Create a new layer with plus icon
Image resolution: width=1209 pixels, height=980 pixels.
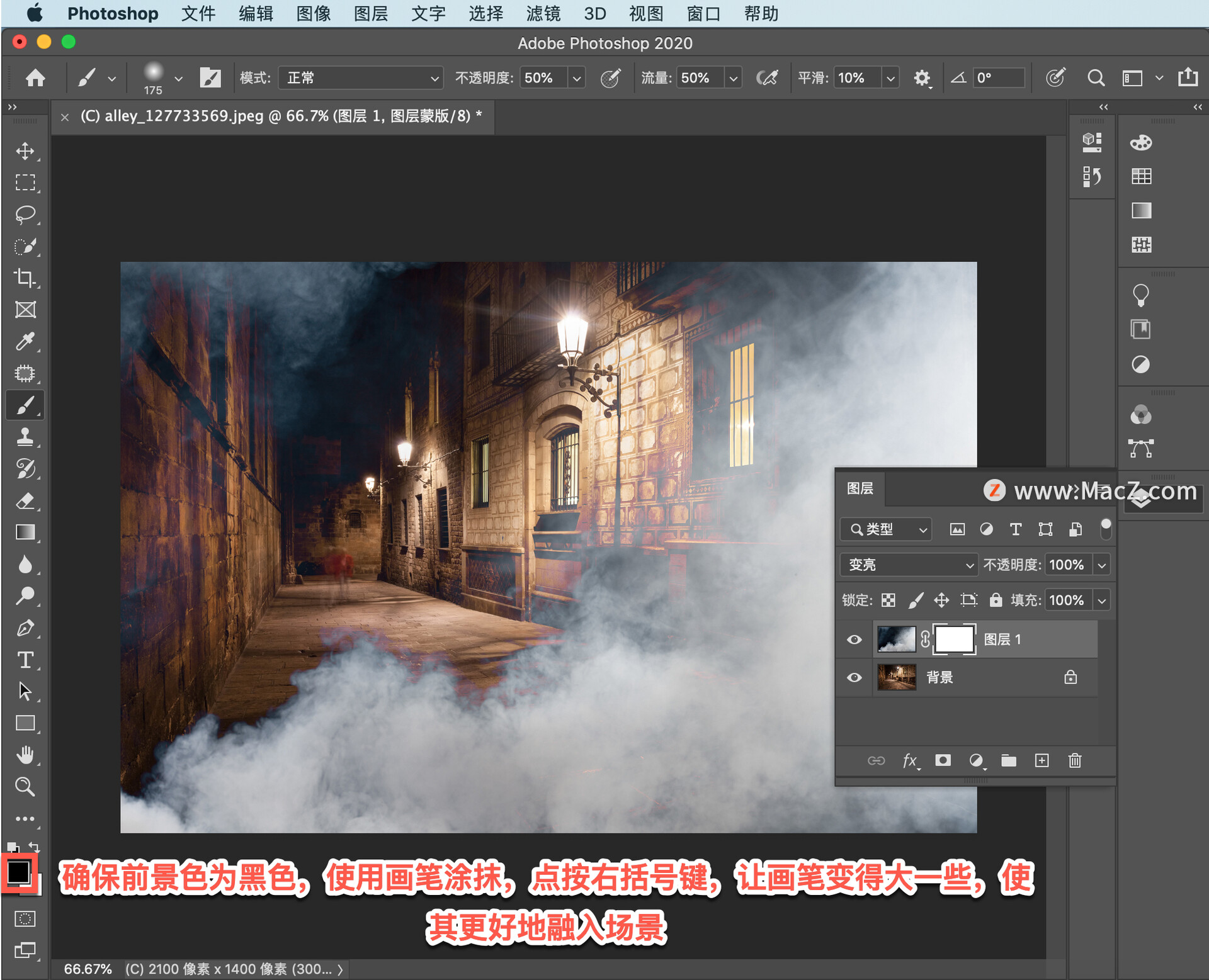(x=1042, y=760)
